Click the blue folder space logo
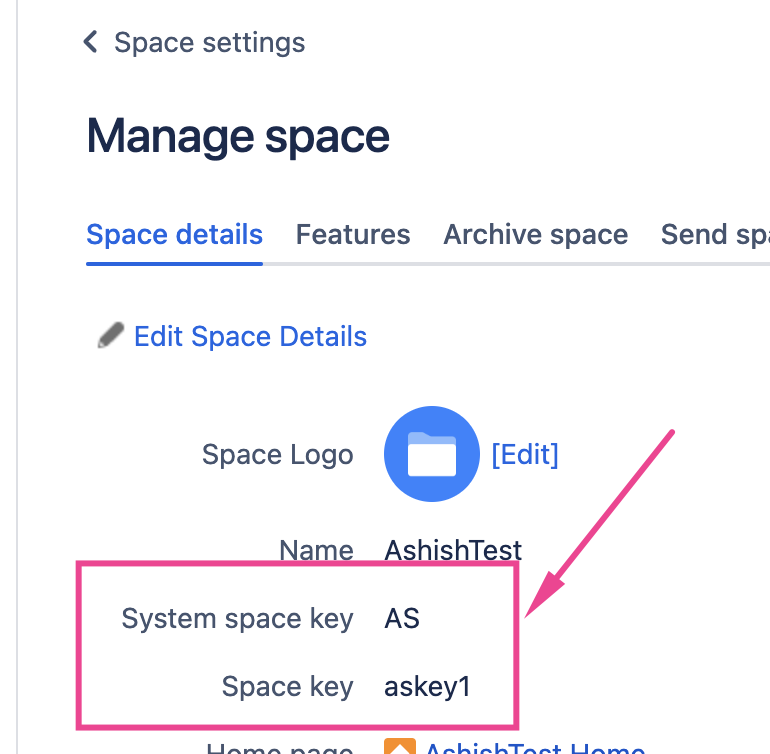Screen dimensions: 770x754 (432, 454)
